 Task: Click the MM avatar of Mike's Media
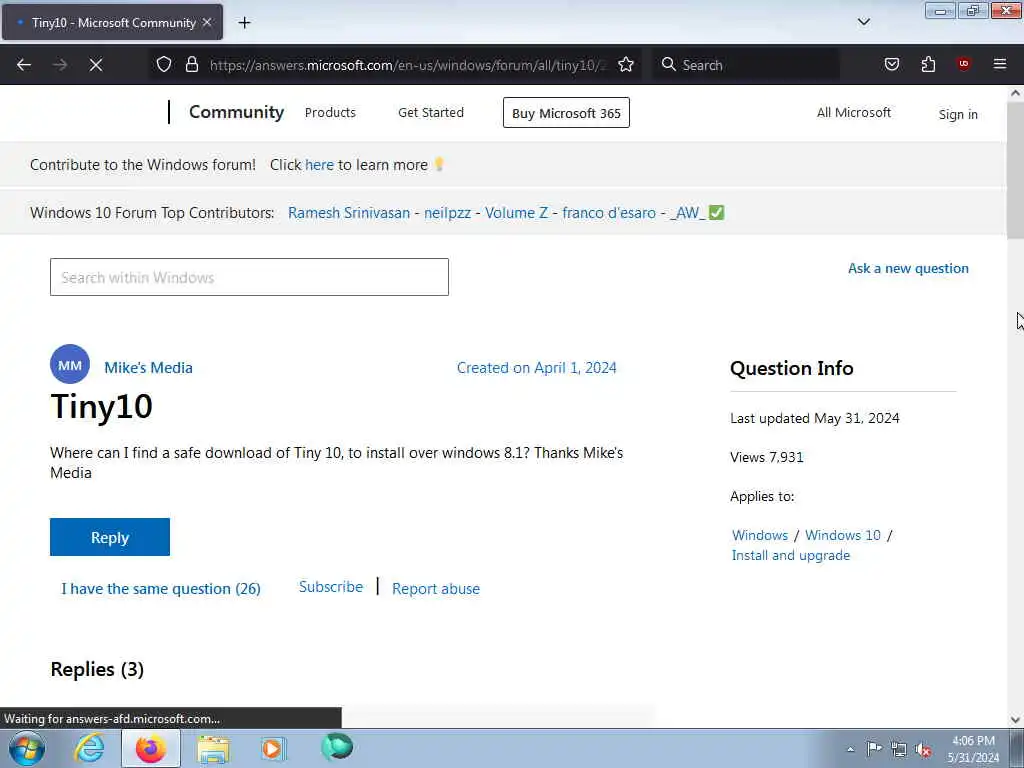coord(70,364)
